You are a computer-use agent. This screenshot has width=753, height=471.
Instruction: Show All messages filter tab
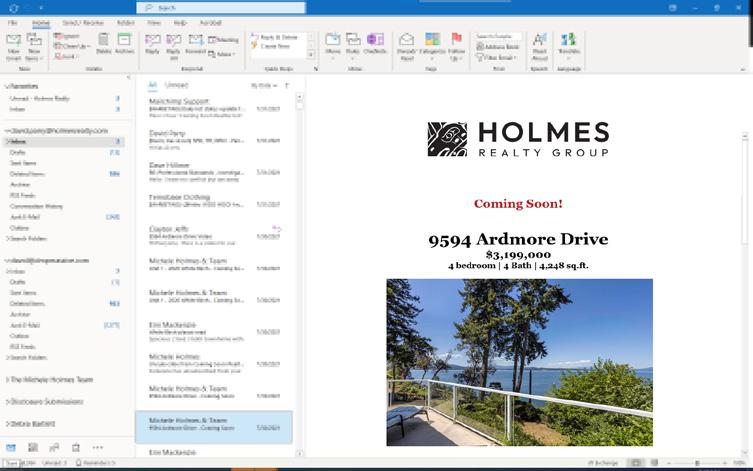[152, 85]
